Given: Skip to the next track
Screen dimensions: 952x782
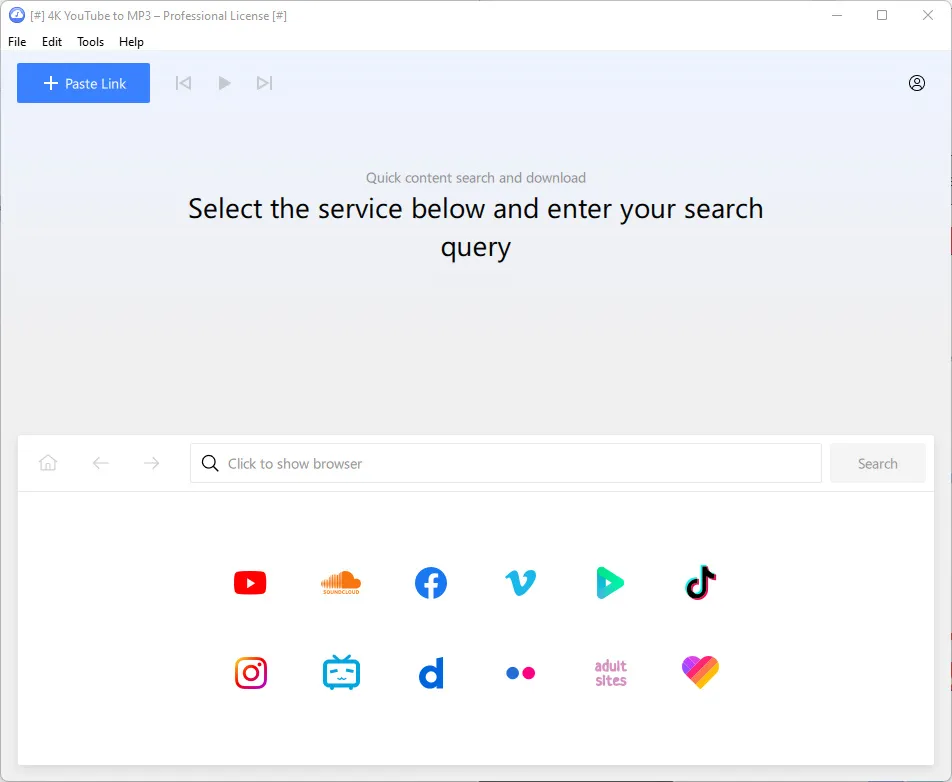Looking at the screenshot, I should click(x=264, y=83).
